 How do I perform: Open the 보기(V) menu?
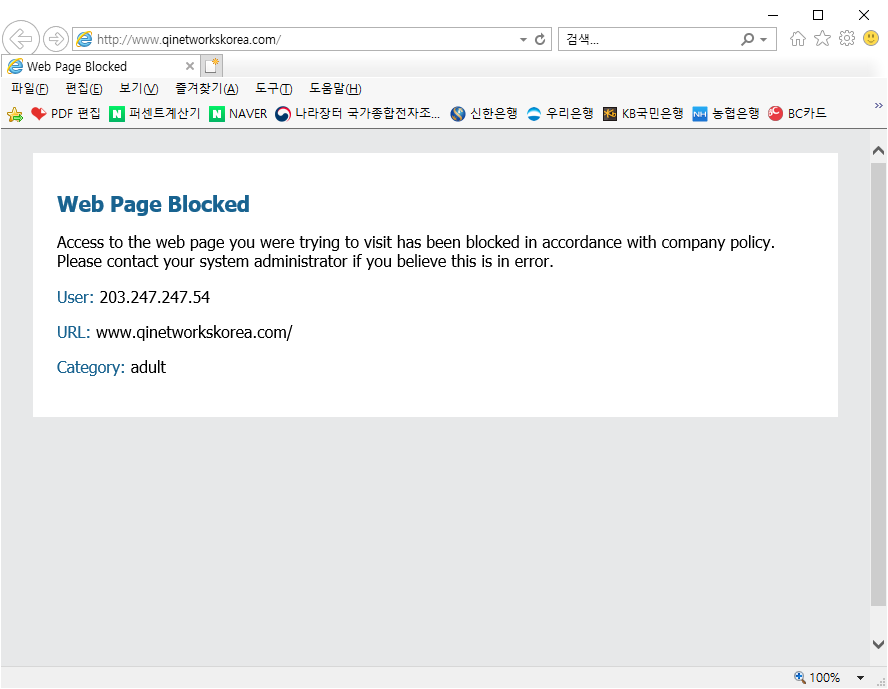click(x=139, y=89)
